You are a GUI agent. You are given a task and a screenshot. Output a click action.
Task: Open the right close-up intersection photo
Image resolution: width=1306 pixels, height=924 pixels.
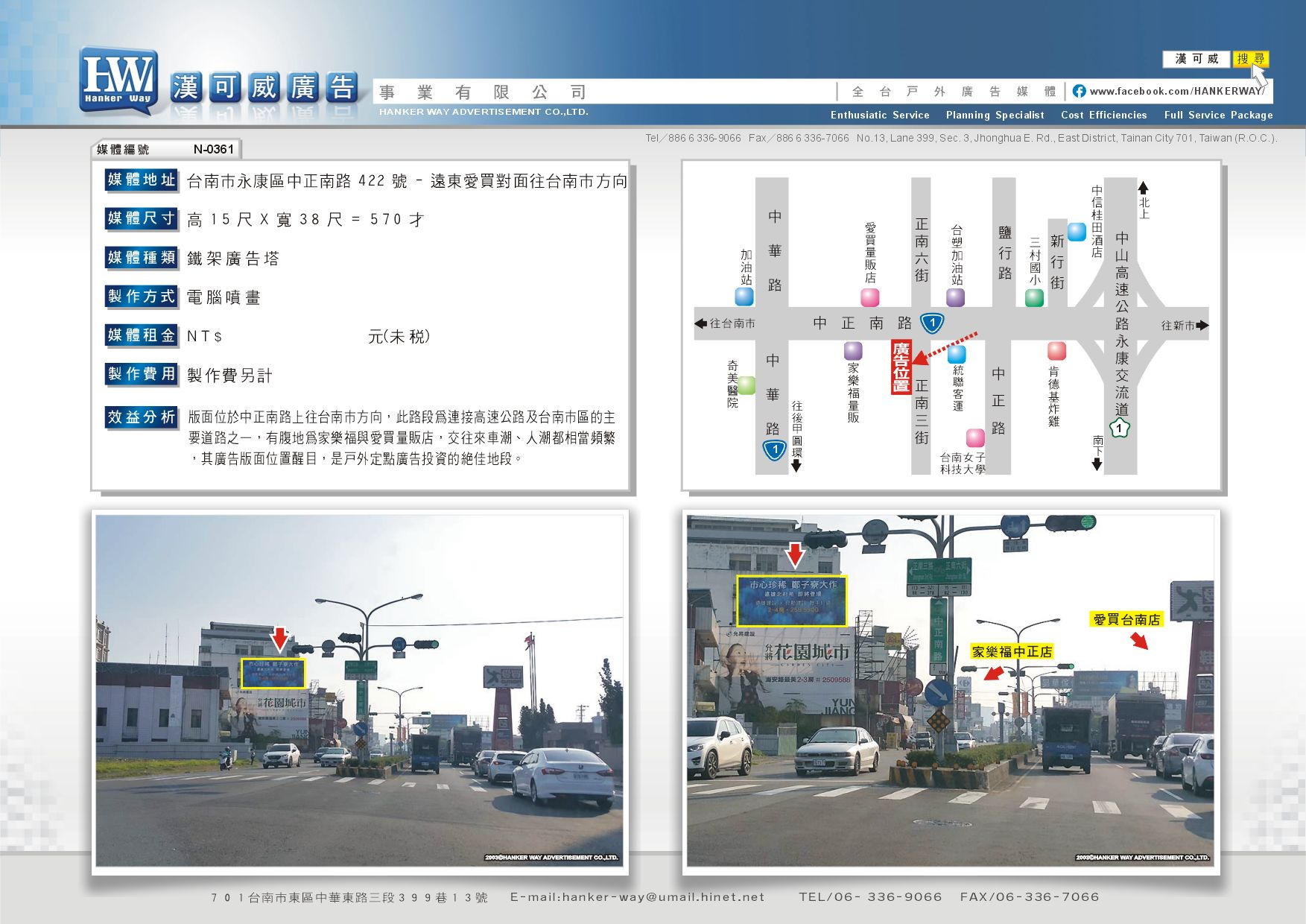point(950,691)
